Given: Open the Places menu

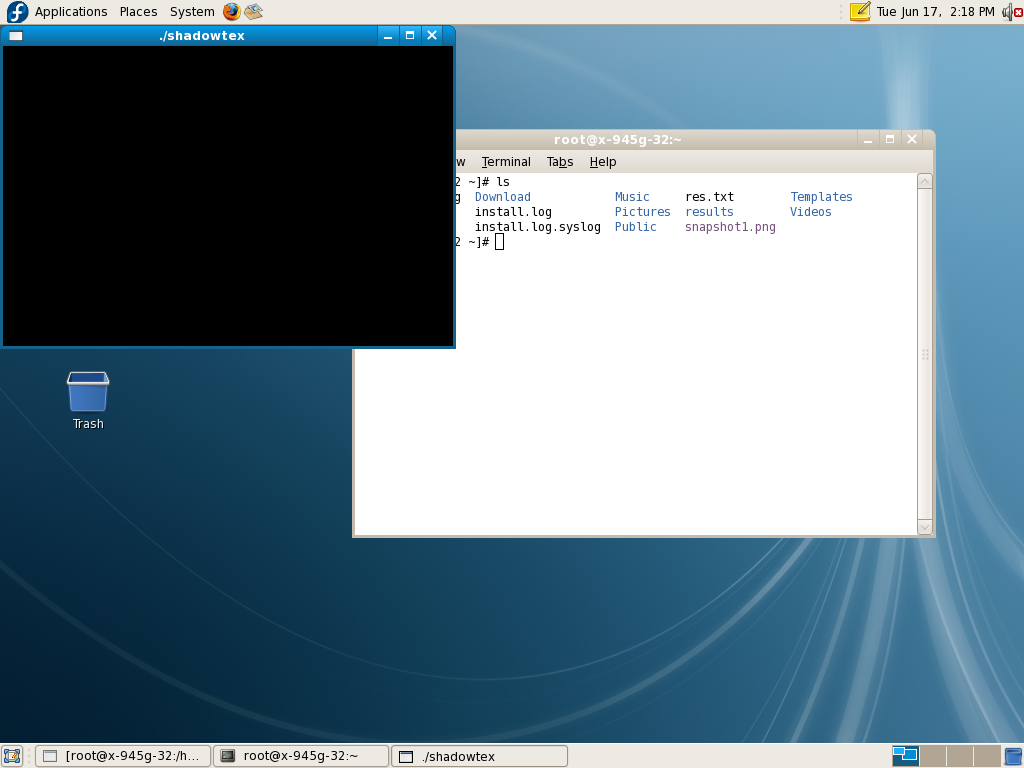Looking at the screenshot, I should (138, 12).
